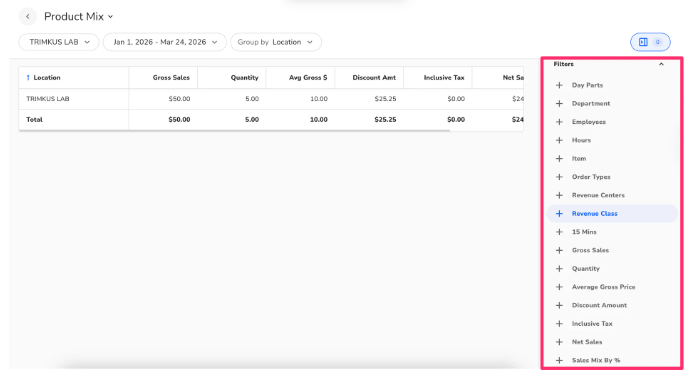Image resolution: width=697 pixels, height=373 pixels.
Task: Click the plus icon next to Order Types
Action: point(559,176)
